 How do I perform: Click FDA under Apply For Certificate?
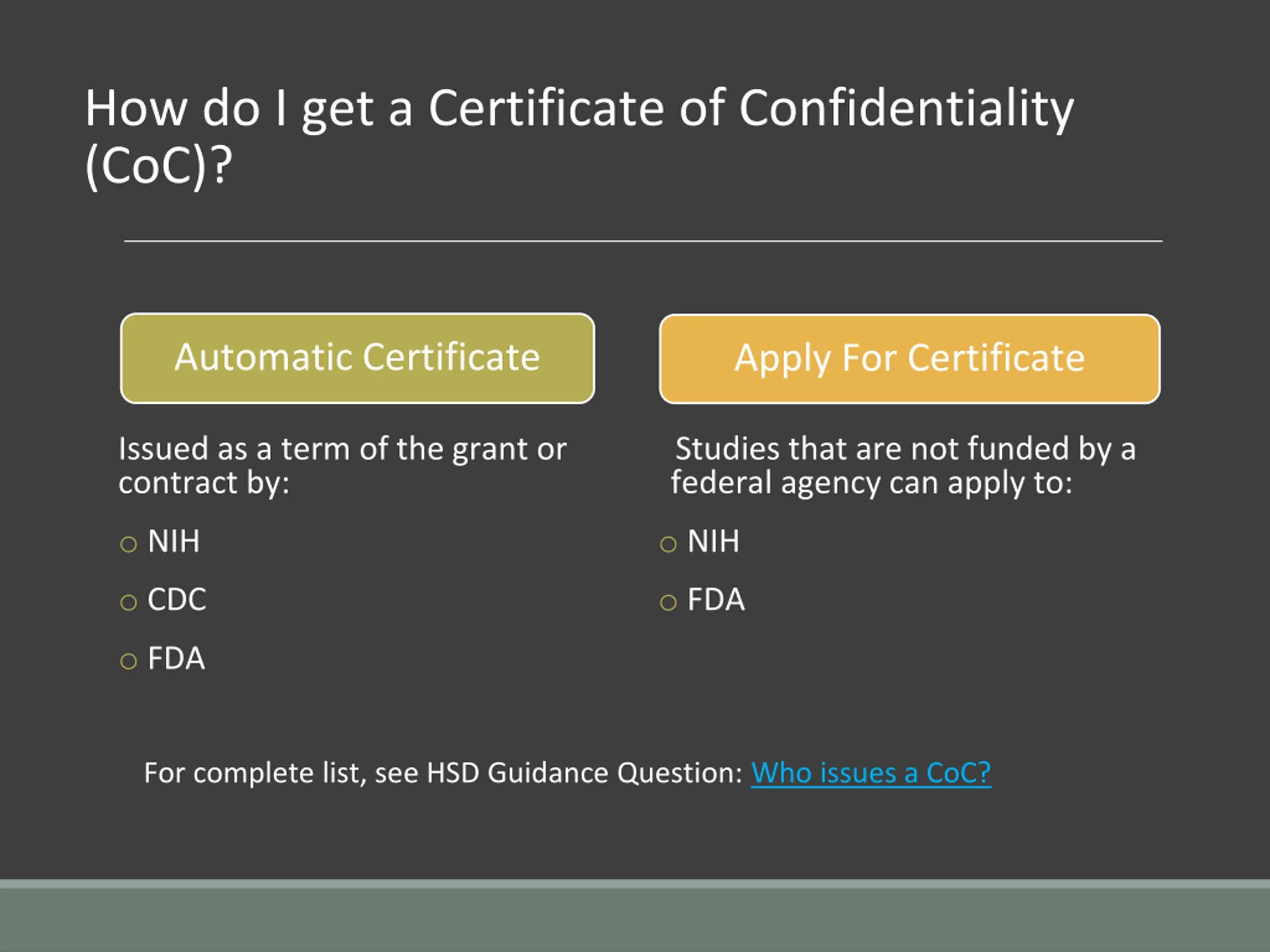pos(716,599)
